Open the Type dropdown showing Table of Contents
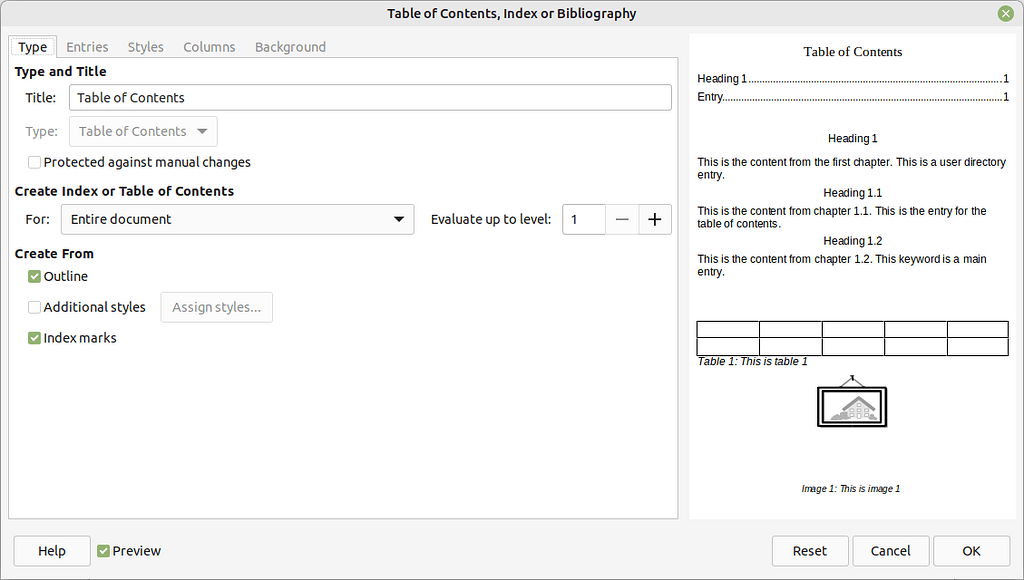The width and height of the screenshot is (1024, 580). point(143,131)
